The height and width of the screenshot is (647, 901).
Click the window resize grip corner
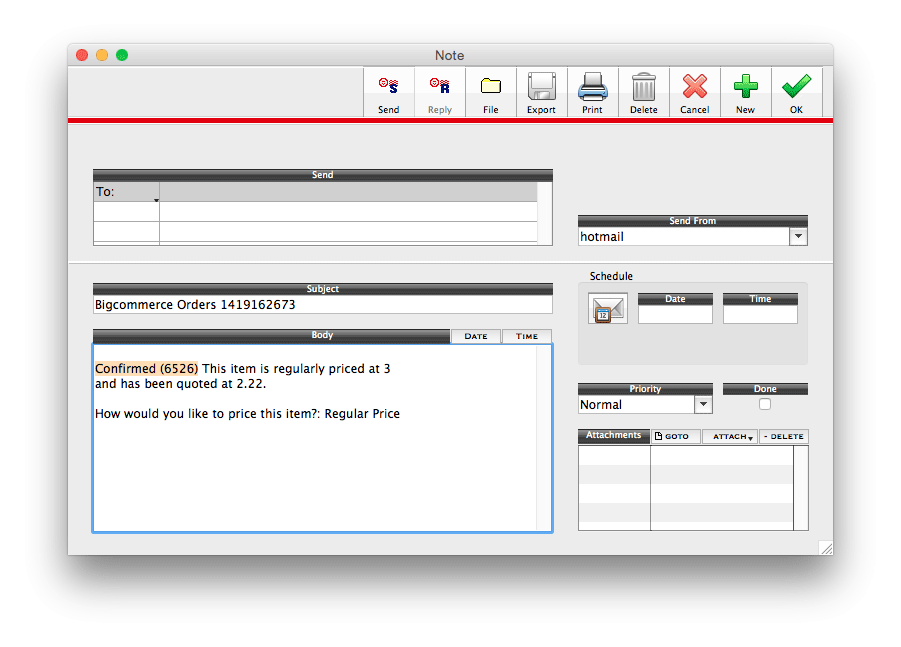(x=826, y=548)
